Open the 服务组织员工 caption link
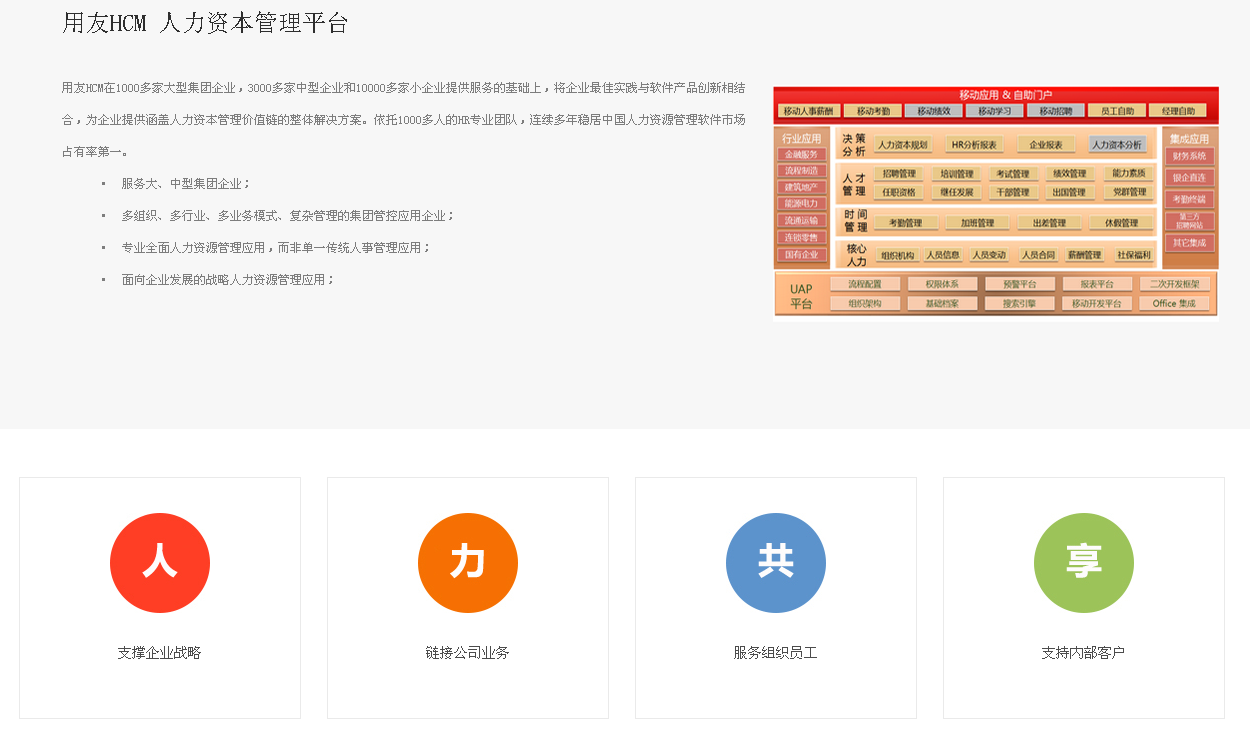This screenshot has height=734, width=1250. point(775,653)
